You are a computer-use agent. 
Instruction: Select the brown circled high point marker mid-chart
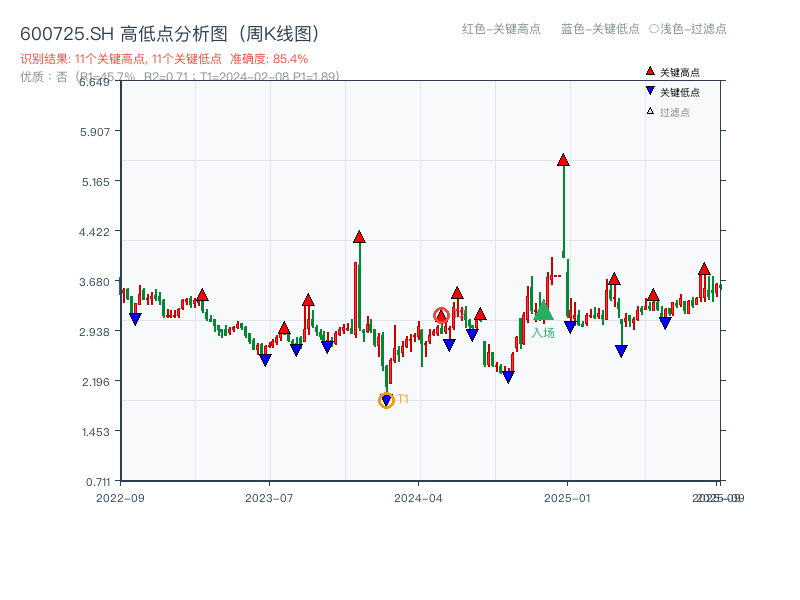coord(440,314)
